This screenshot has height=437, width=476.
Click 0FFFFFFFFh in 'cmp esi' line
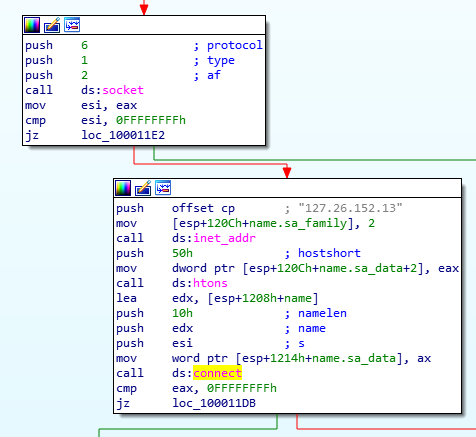[x=151, y=120]
